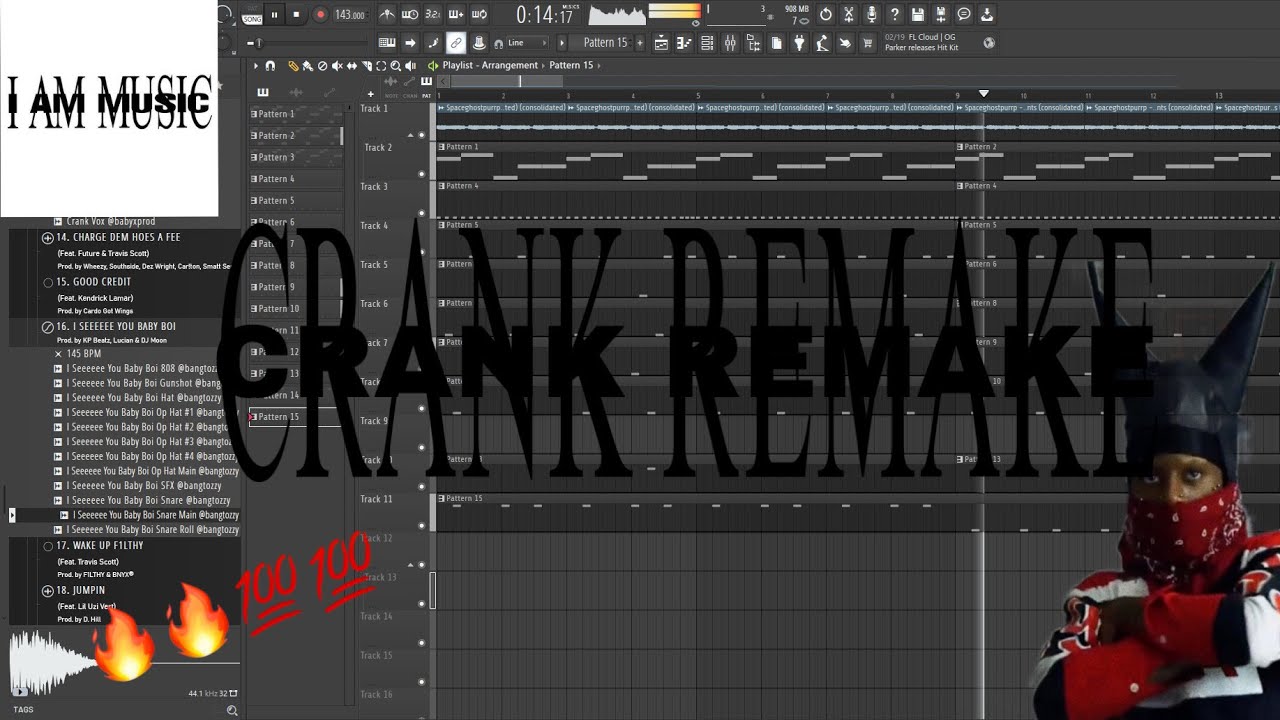This screenshot has width=1280, height=720.
Task: Select Pattern 1 in the pattern picker
Action: point(295,114)
